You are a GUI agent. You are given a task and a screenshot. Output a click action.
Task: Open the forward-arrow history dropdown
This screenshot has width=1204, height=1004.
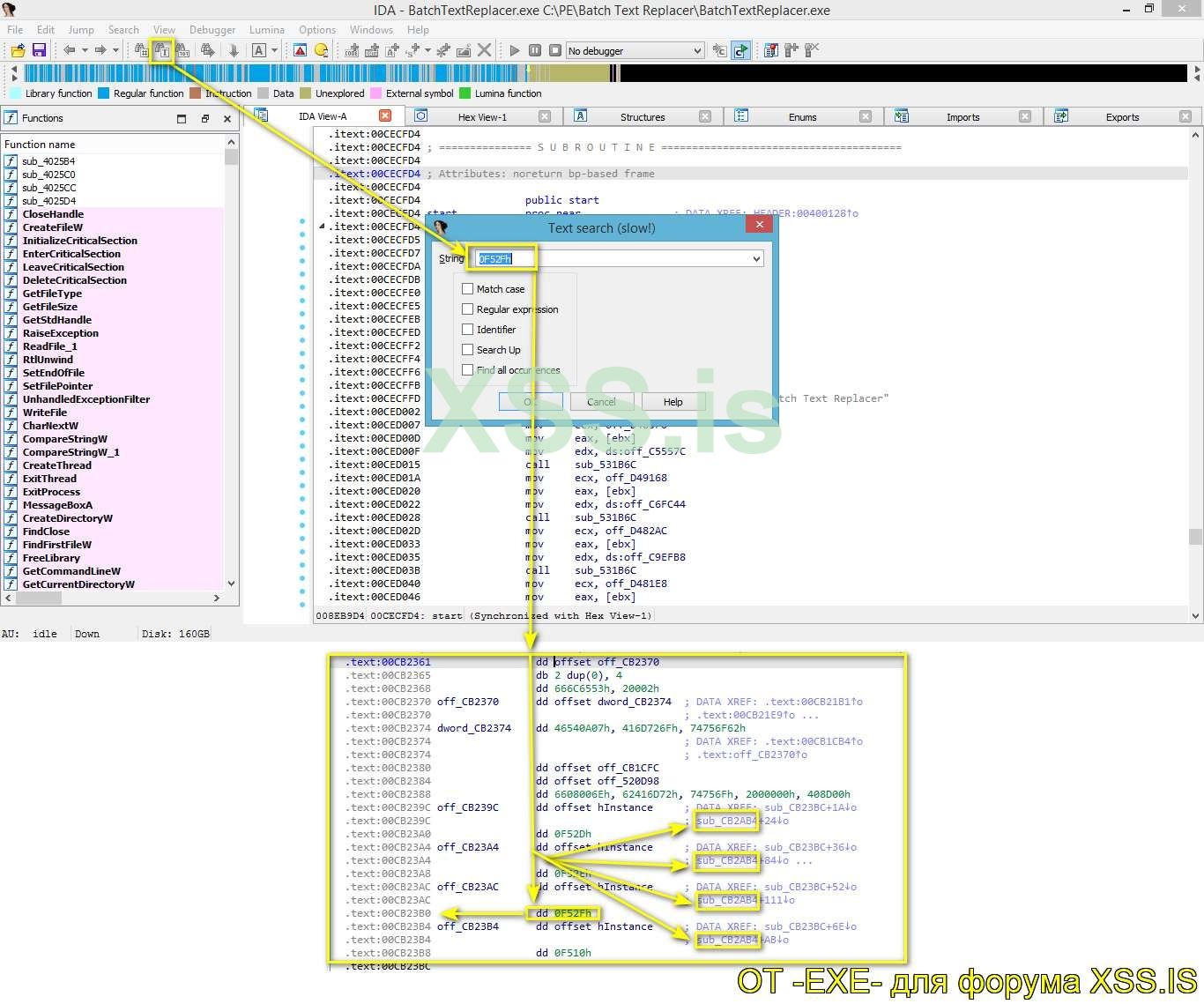[115, 50]
